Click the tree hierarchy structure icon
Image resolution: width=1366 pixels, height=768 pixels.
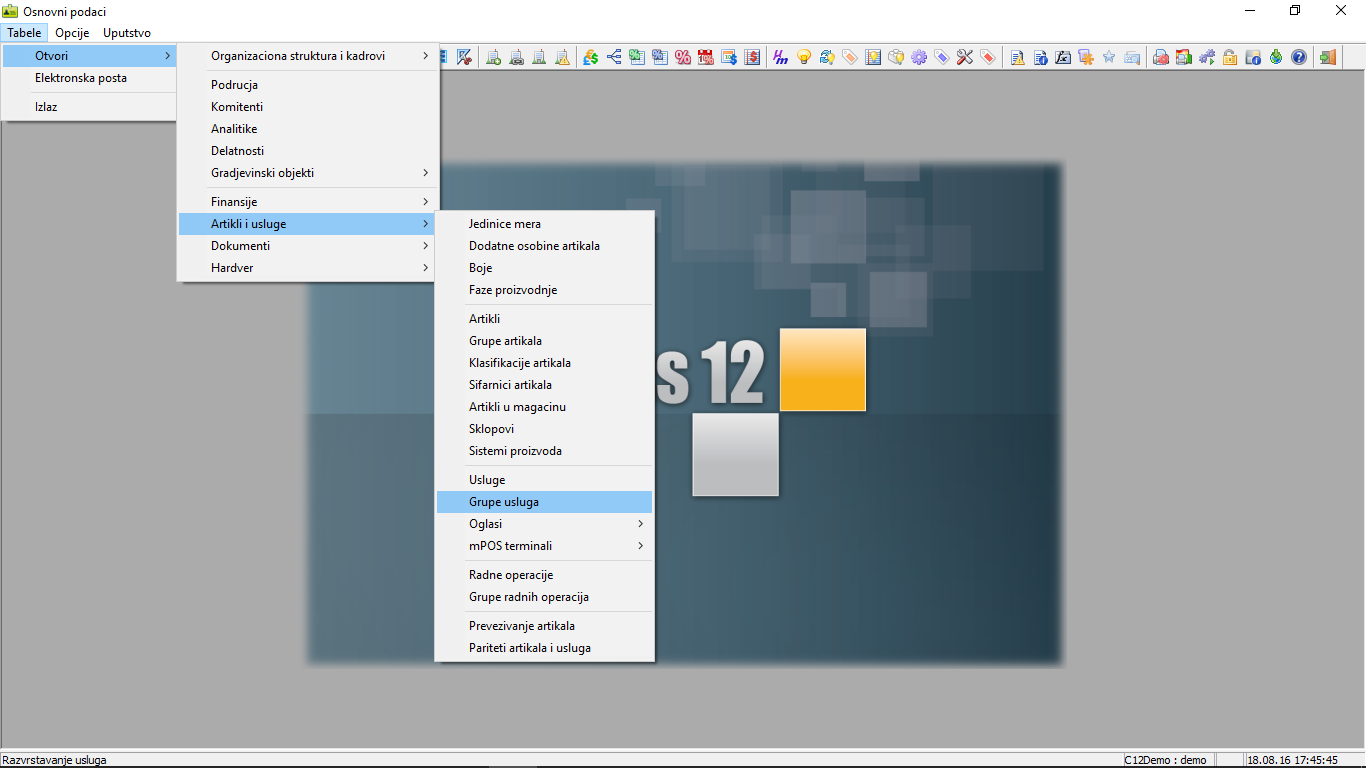coord(613,57)
